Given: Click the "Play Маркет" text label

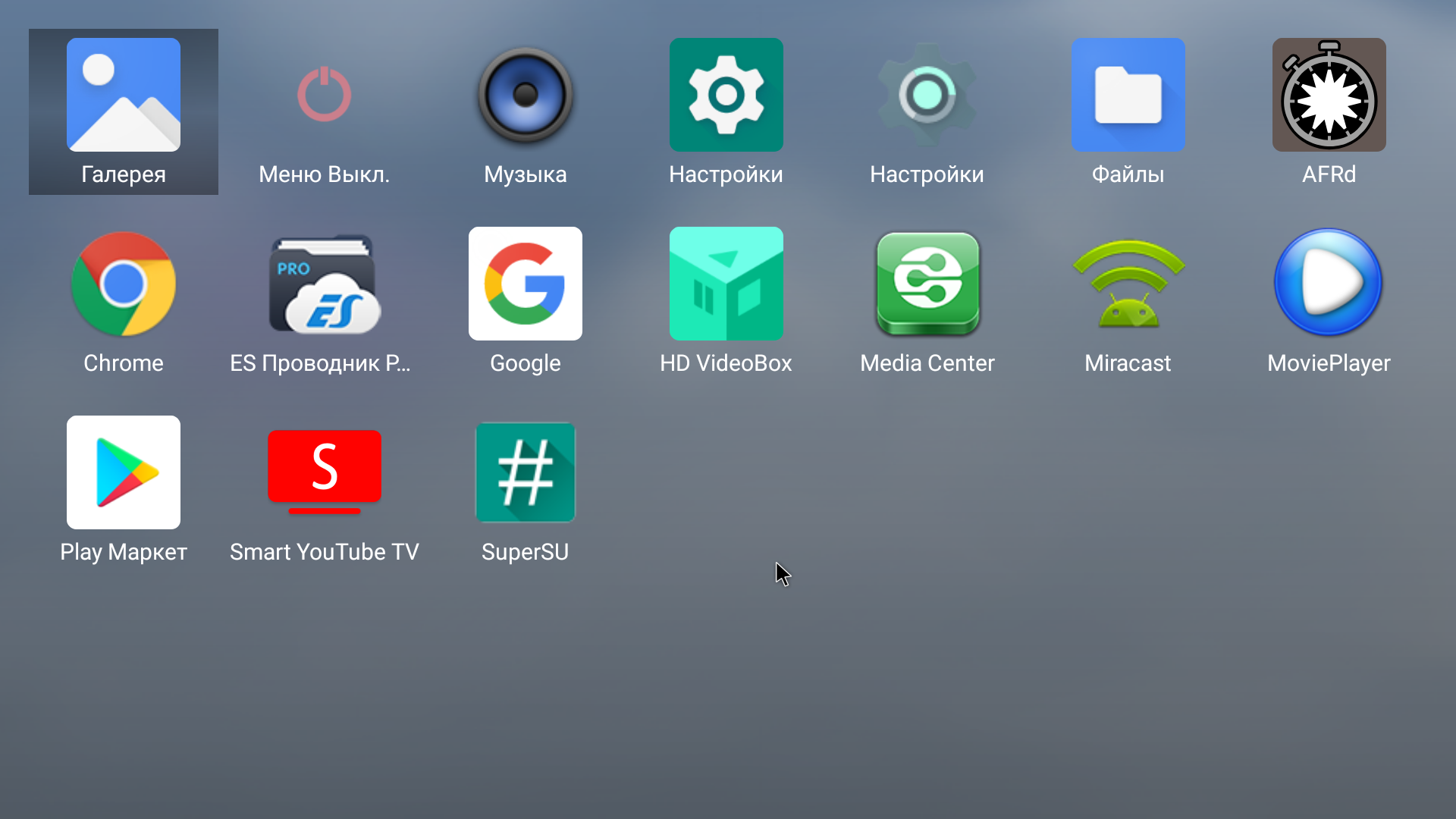Looking at the screenshot, I should [x=124, y=553].
